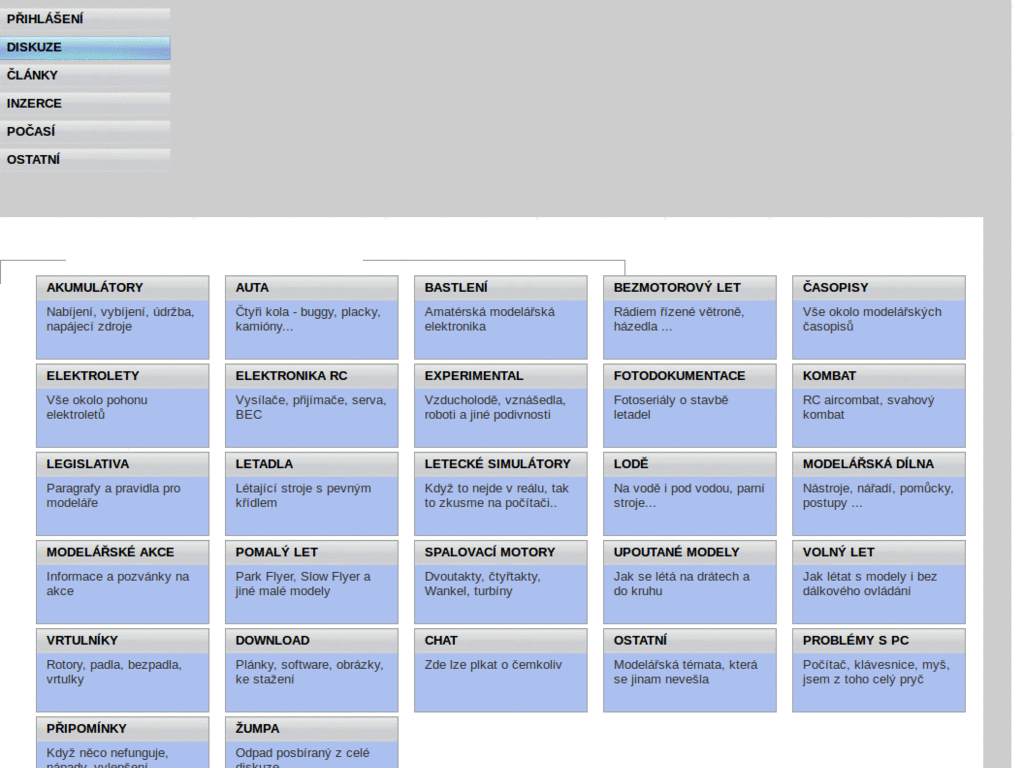This screenshot has height=768, width=1024.
Task: Open the PŘIPOMÍNKY forum
Action: click(86, 728)
